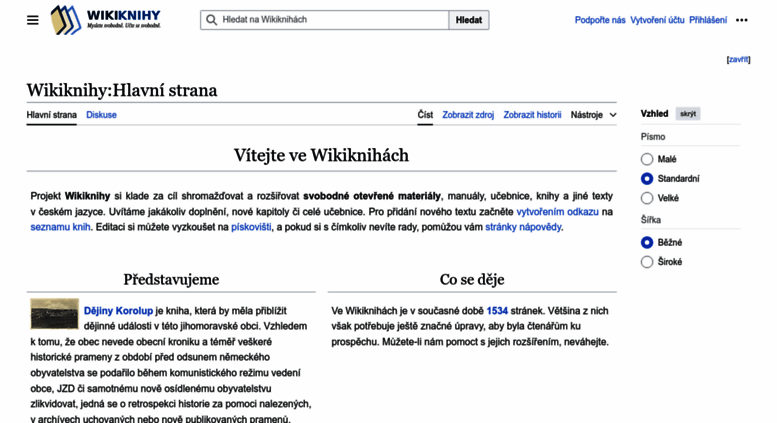Expand the Nástroje dropdown
Viewport: 777px width, 423px height.
[593, 115]
